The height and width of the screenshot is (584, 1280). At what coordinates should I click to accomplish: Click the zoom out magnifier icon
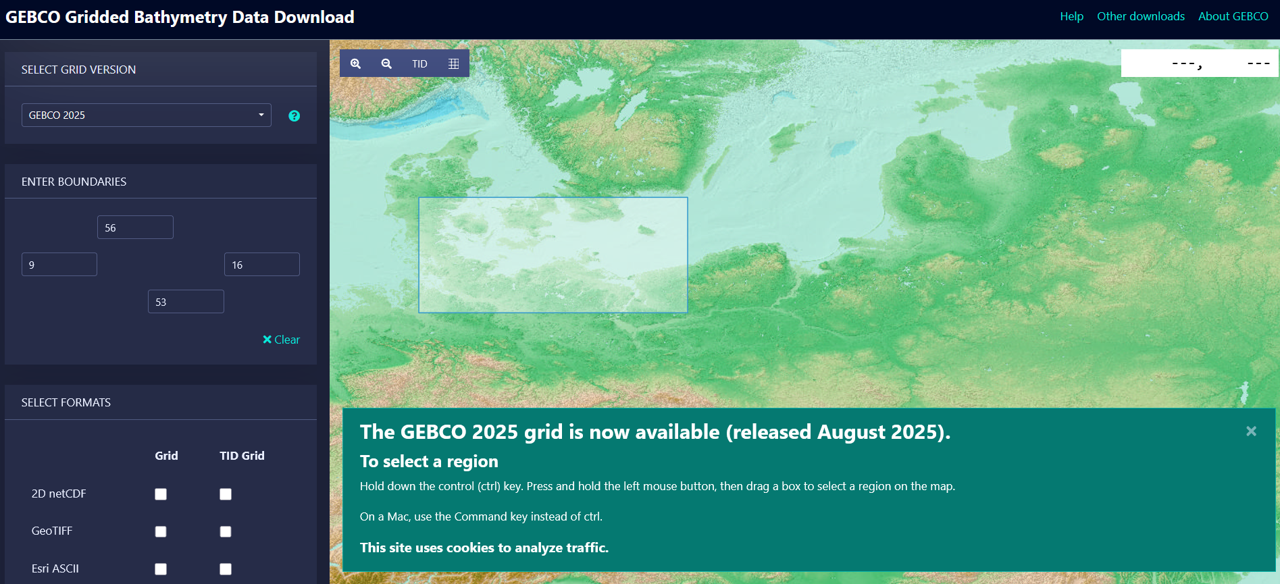pos(386,64)
